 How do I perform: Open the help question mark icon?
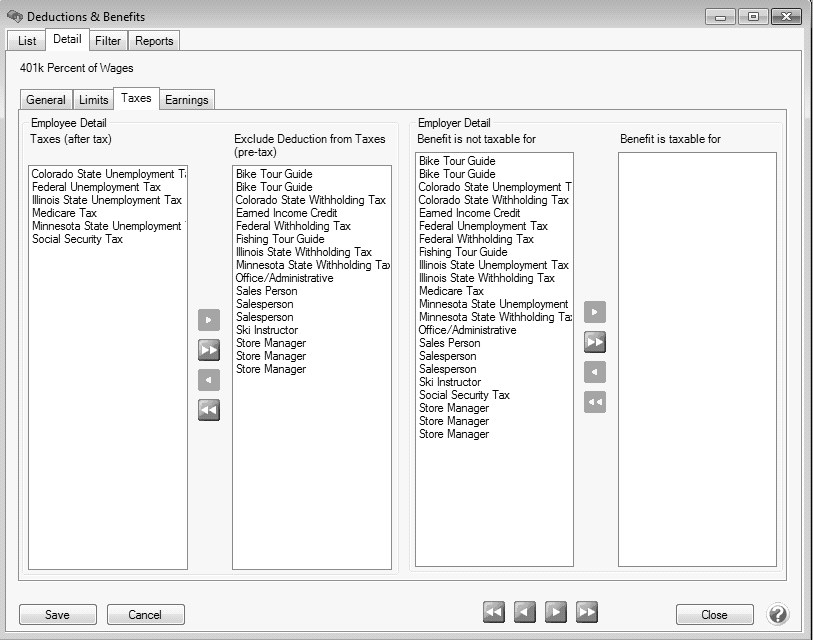(778, 614)
